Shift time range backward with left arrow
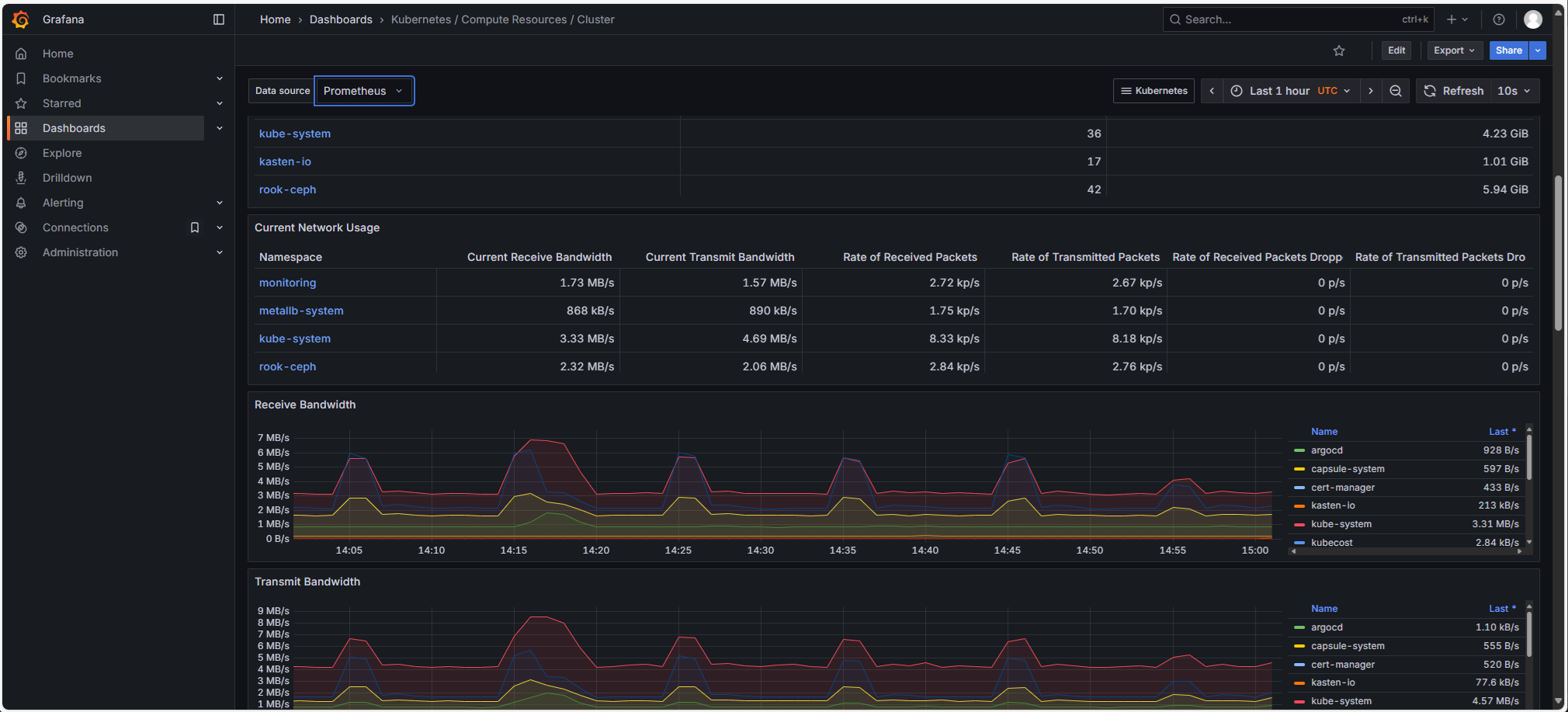 pos(1212,91)
